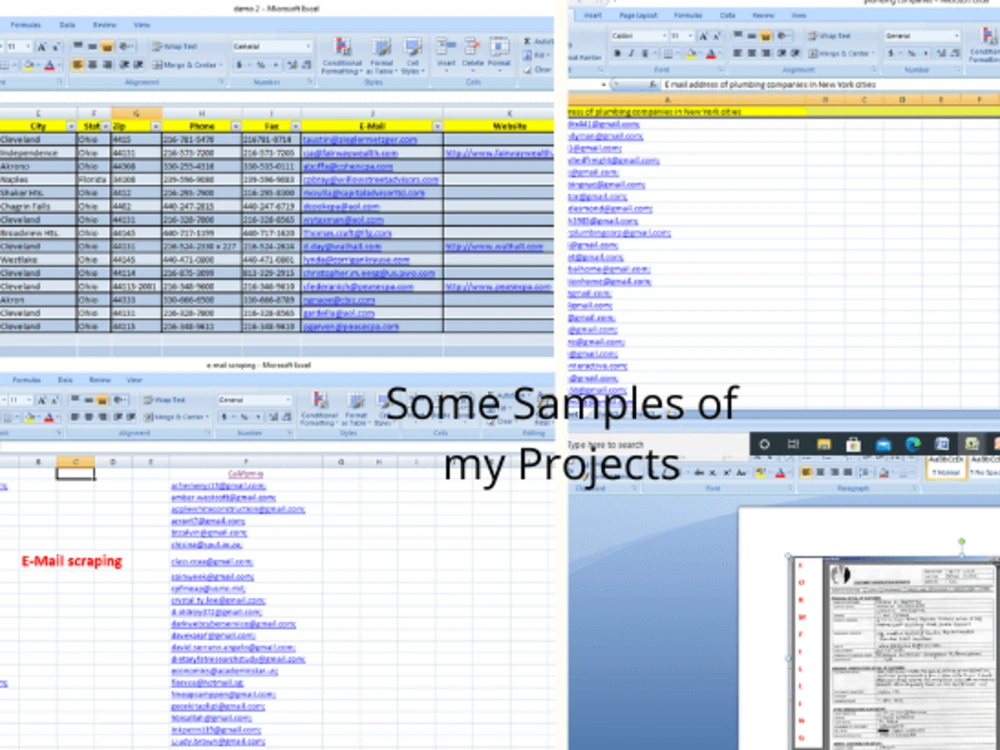The height and width of the screenshot is (750, 1000).
Task: Open email link in first Cleveland row
Action: click(x=360, y=140)
